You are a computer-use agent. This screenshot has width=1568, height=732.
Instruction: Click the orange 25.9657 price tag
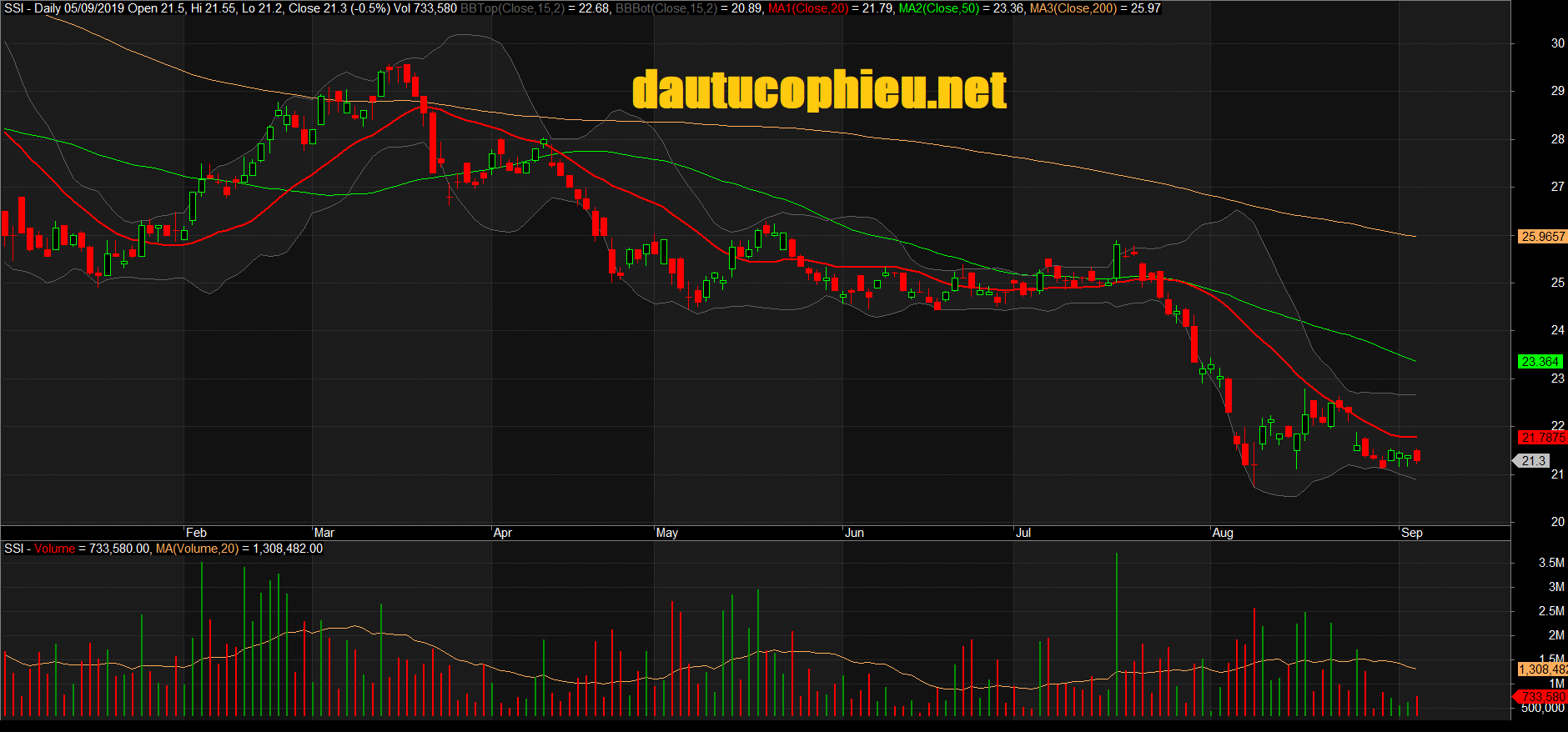point(1542,237)
